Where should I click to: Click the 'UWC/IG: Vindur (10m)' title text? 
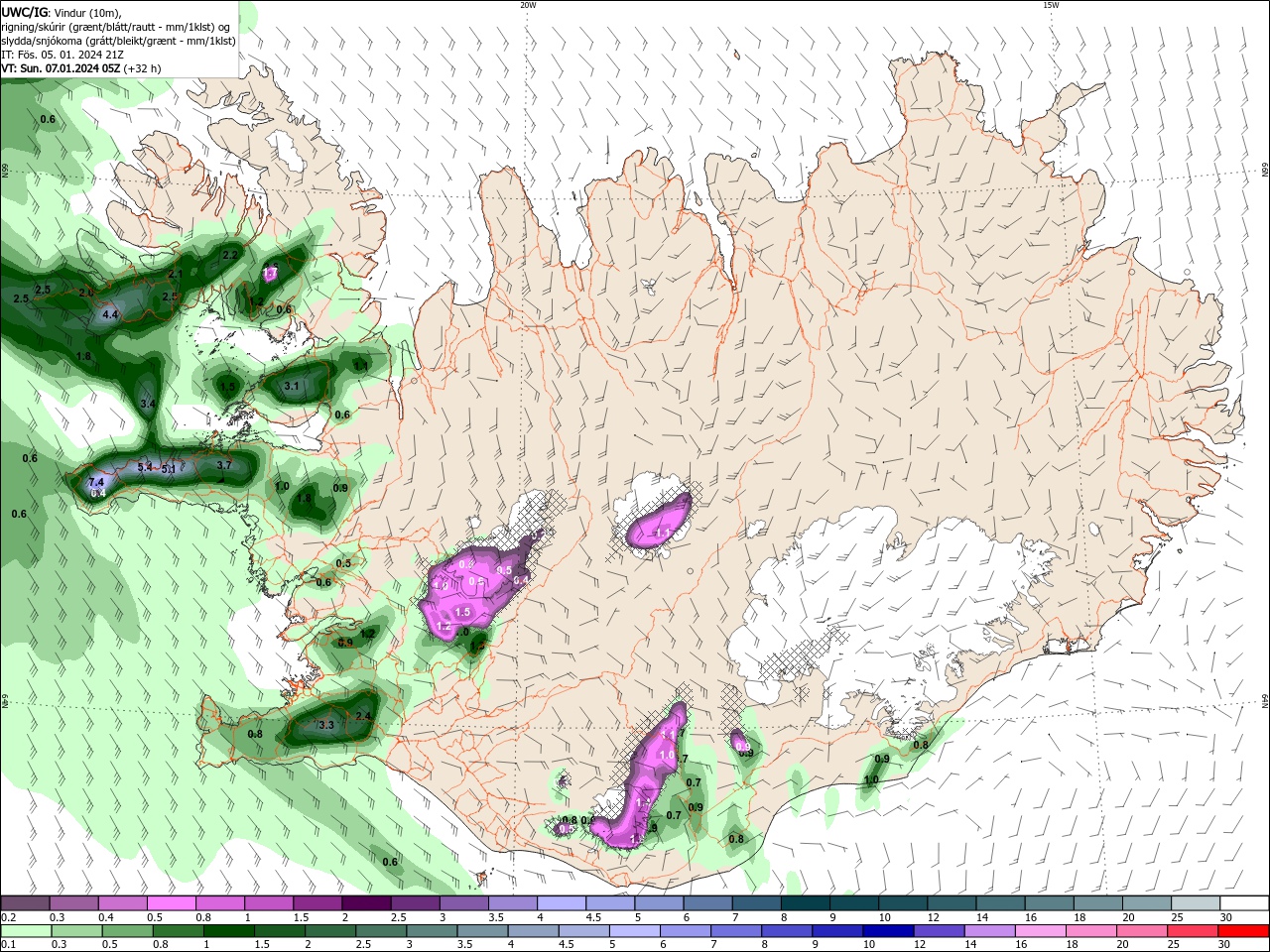tap(61, 12)
